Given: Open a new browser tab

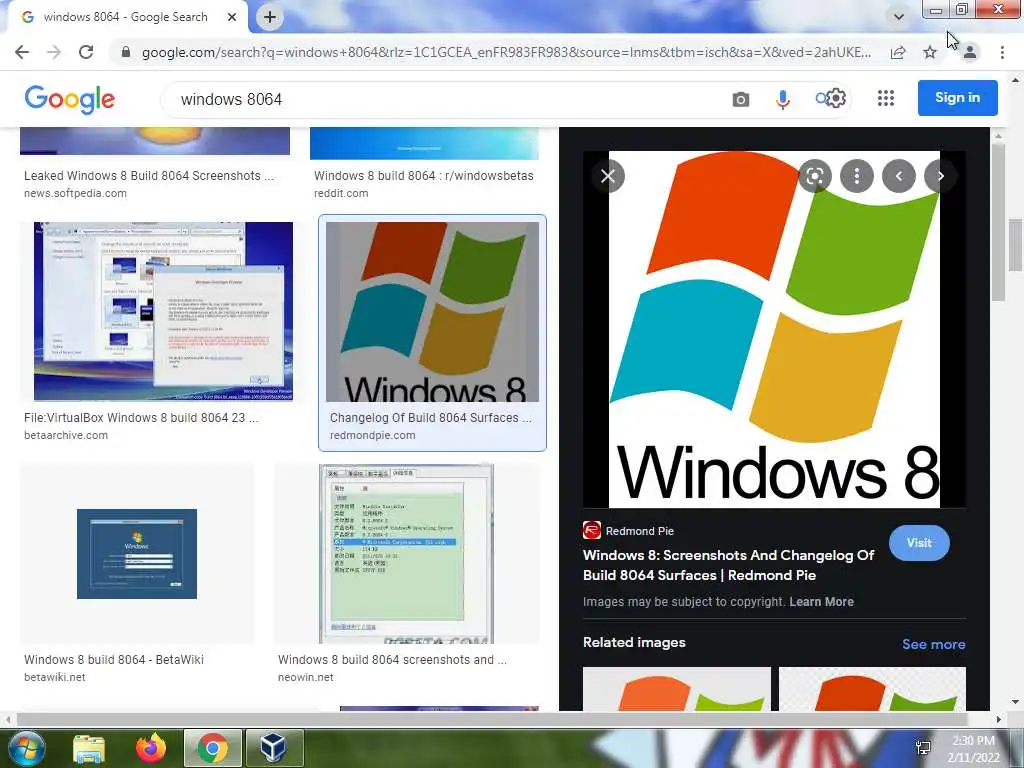Looking at the screenshot, I should (x=270, y=17).
